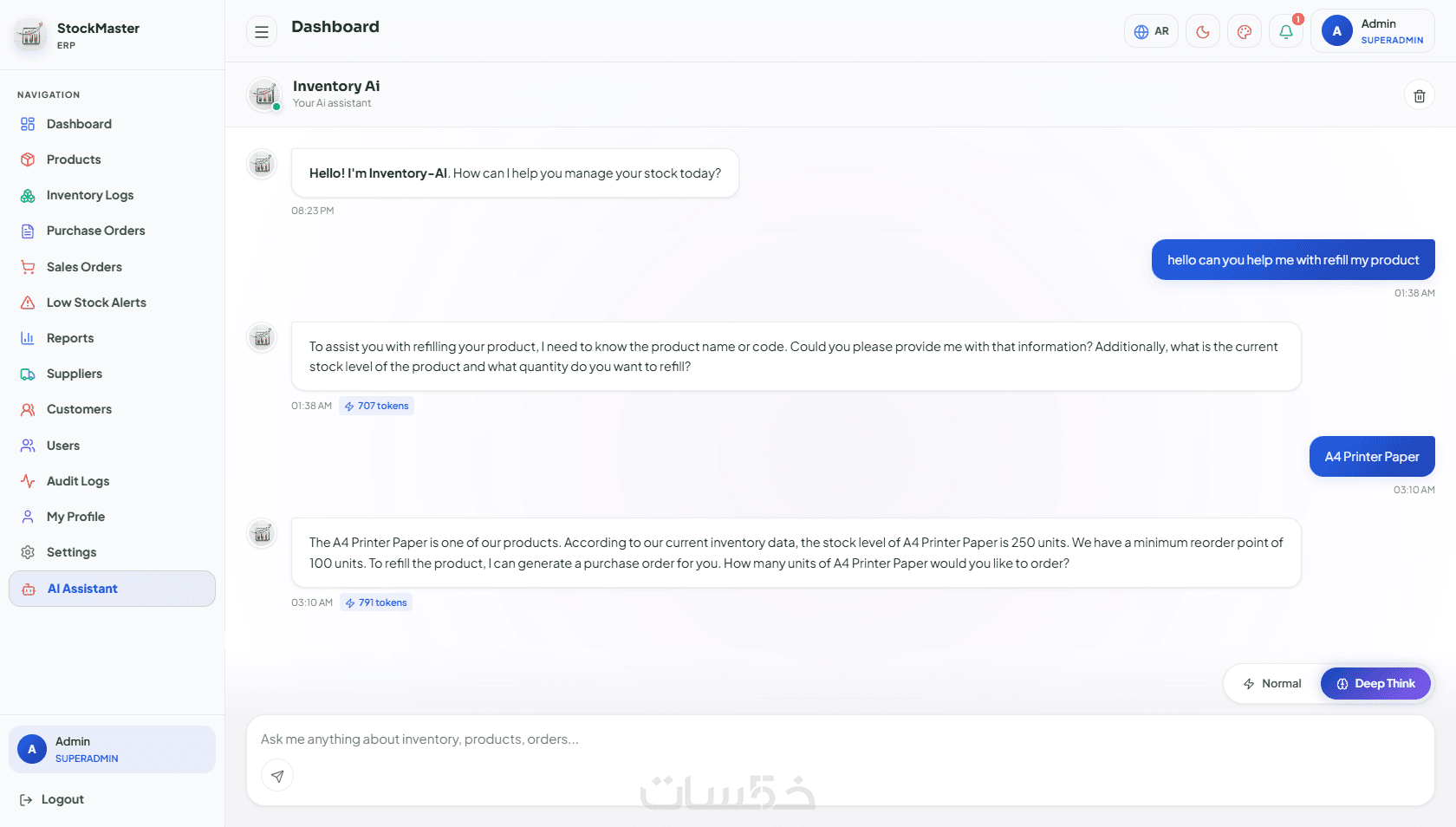Toggle the sidebar hamburger menu
This screenshot has width=1456, height=827.
coord(262,32)
